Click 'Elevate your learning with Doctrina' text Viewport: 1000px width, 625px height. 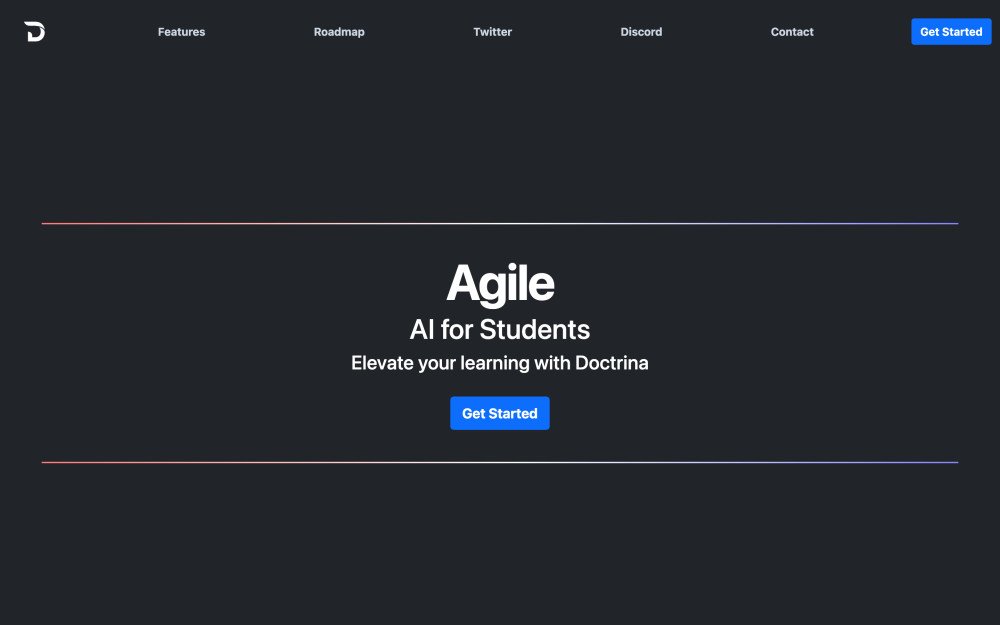pos(500,363)
